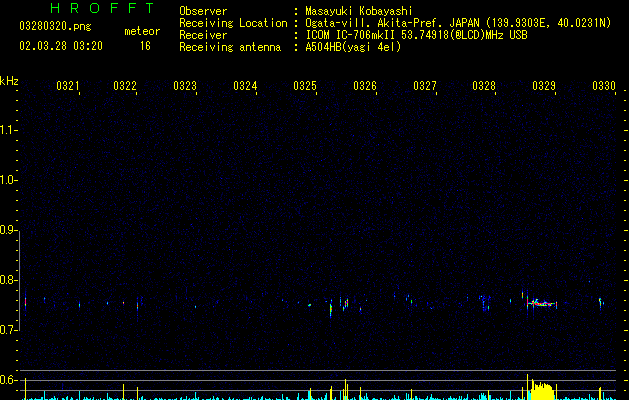Click the Observer label
This screenshot has width=629, height=400.
(x=203, y=11)
